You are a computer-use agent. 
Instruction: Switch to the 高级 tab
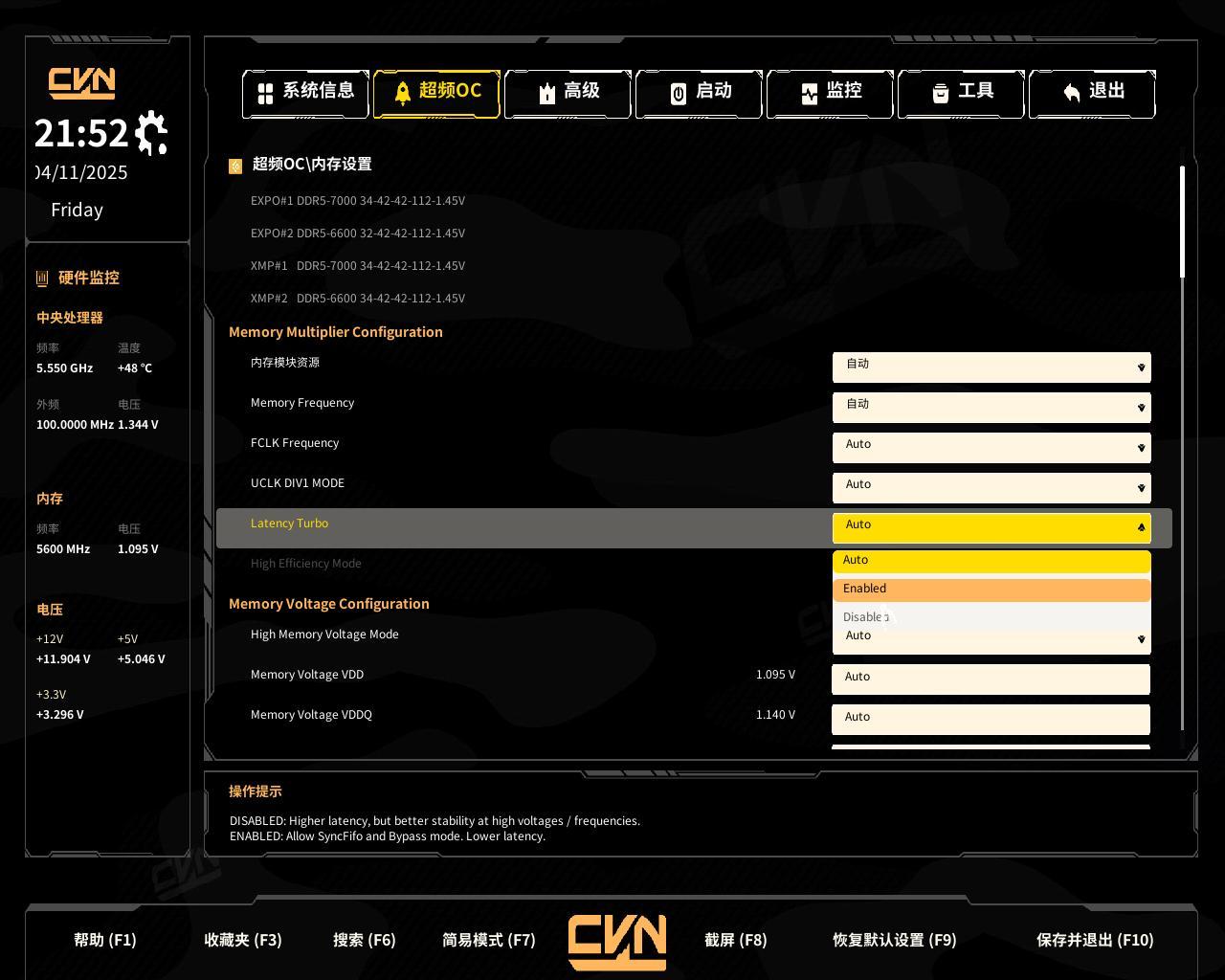(568, 94)
